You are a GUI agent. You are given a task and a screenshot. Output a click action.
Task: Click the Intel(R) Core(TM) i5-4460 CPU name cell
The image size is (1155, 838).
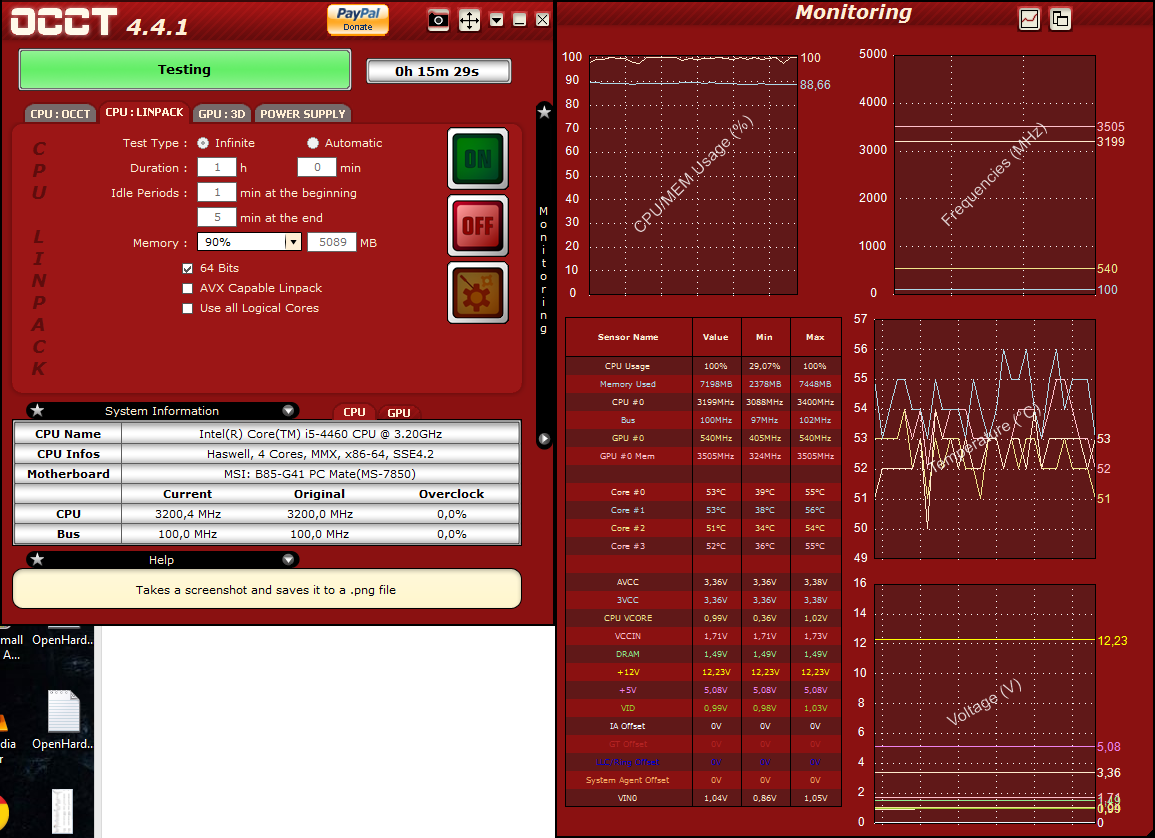point(320,434)
